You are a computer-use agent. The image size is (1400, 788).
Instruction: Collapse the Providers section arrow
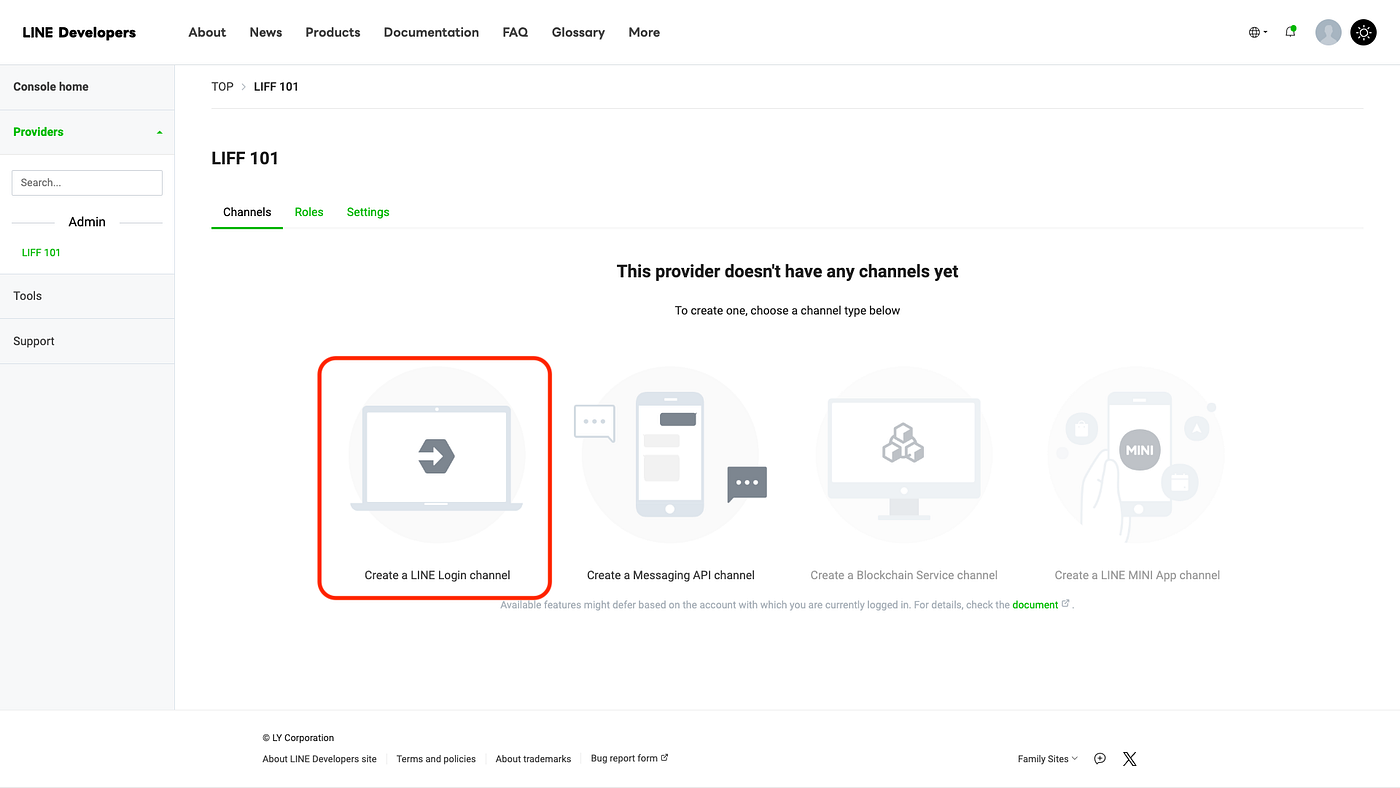point(159,132)
